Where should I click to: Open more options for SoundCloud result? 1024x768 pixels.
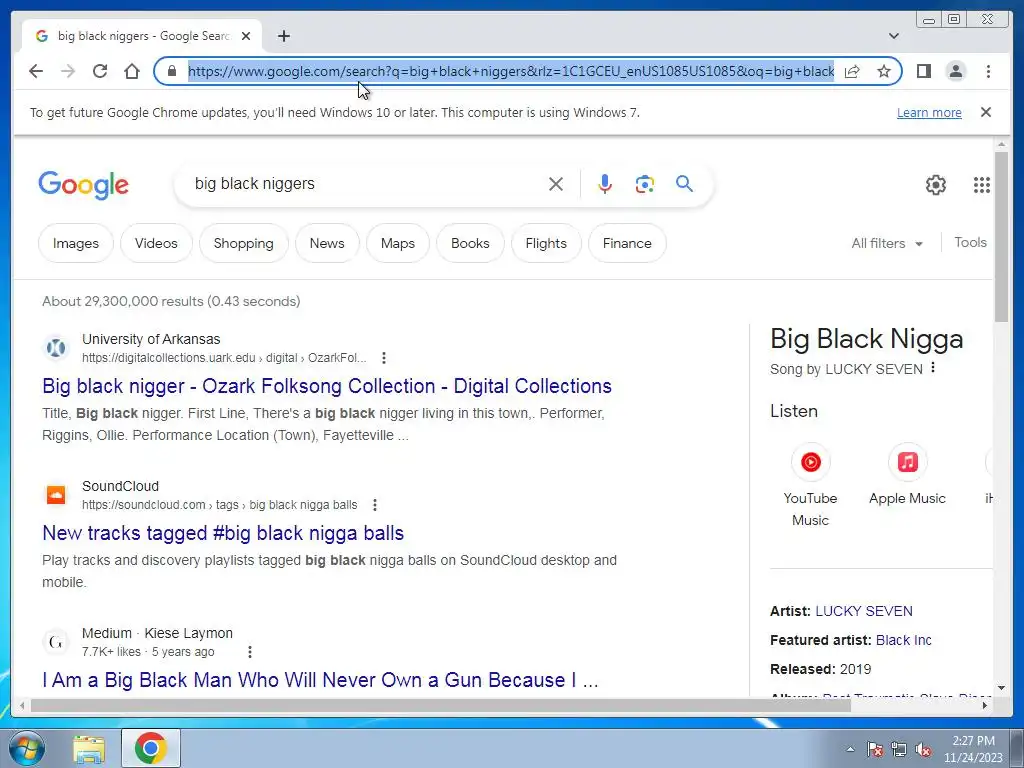pyautogui.click(x=375, y=505)
